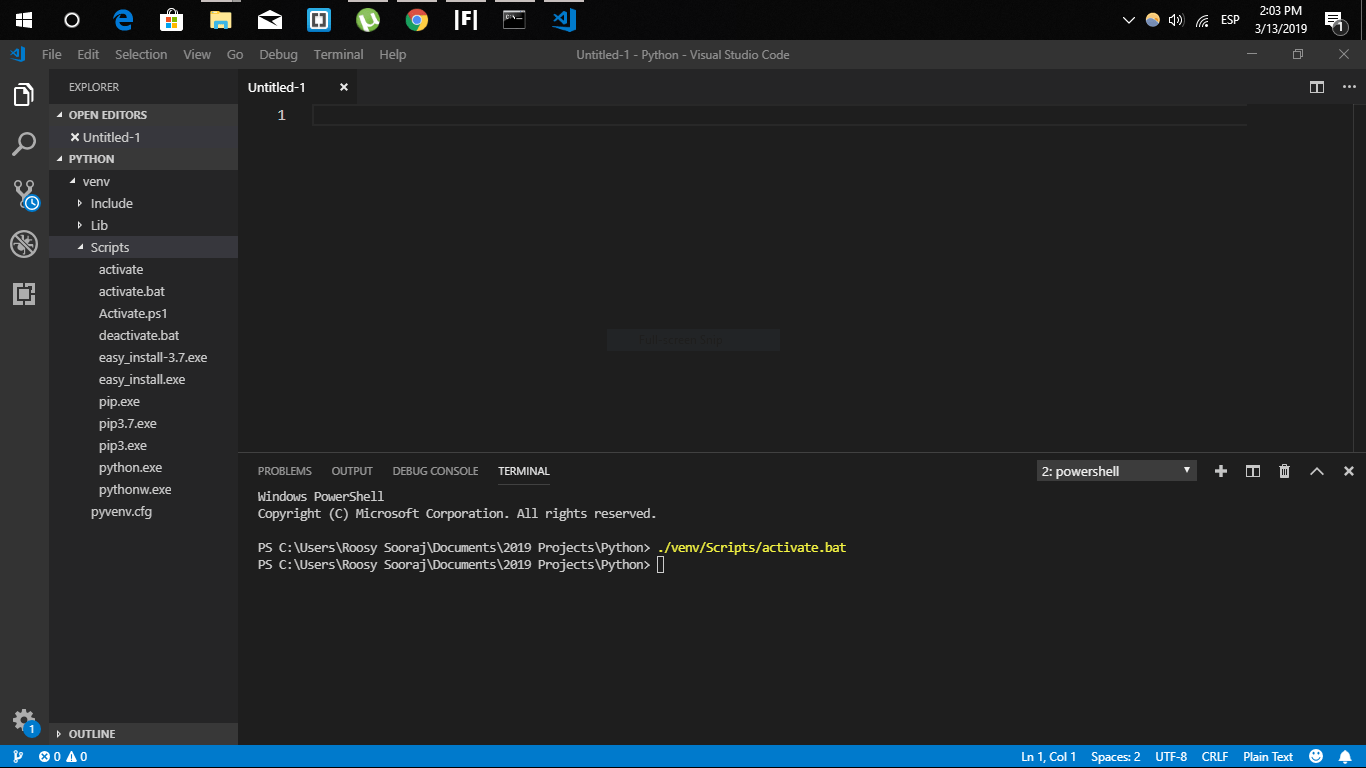Screen dimensions: 1366x768
Task: Maximize the terminal panel with the chevron
Action: (1316, 470)
